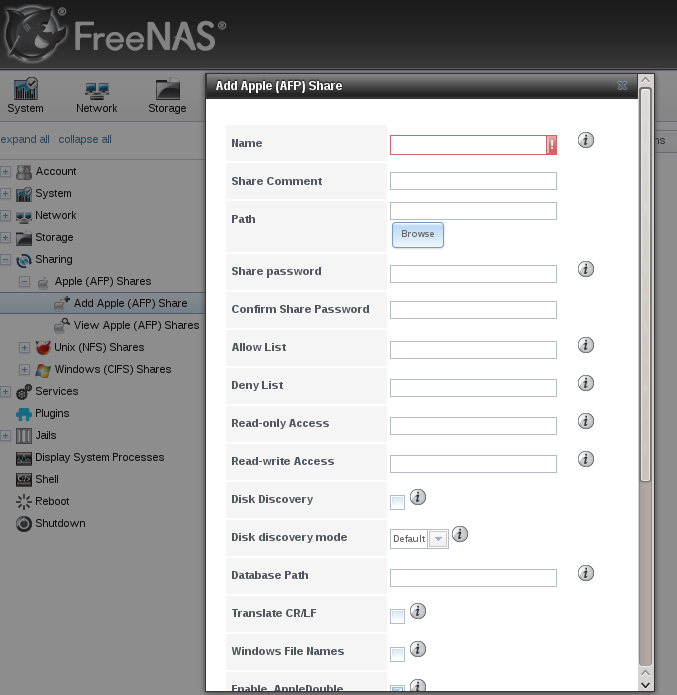Focus the Path input field
677x695 pixels.
pyautogui.click(x=473, y=211)
